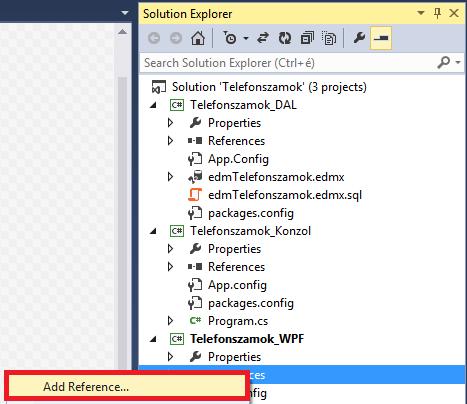467x404 pixels.
Task: Select the Telefonszamok_WPF project
Action: 247,339
